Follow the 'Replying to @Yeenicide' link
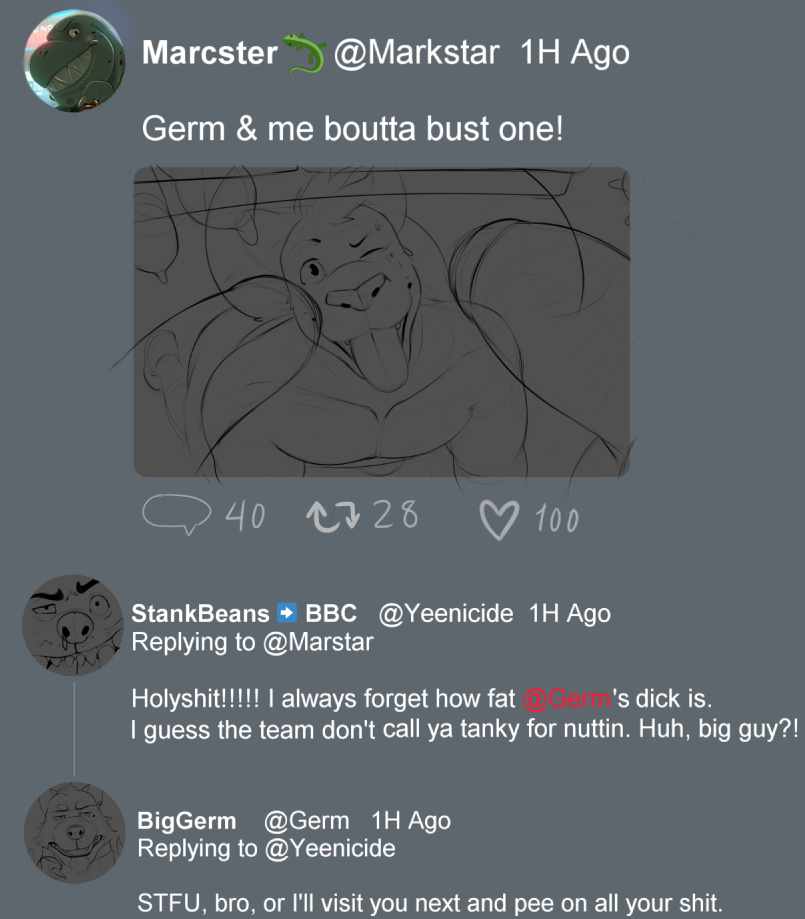The height and width of the screenshot is (919, 805). tap(329, 849)
